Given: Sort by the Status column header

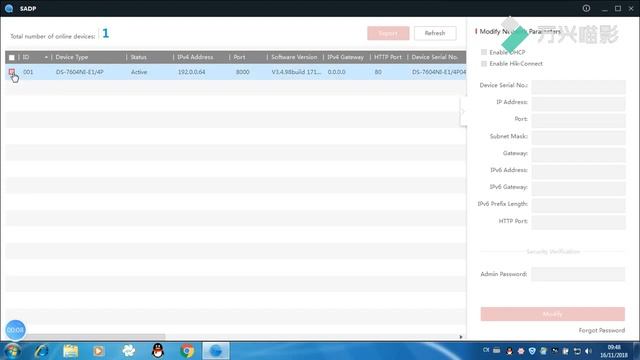Looking at the screenshot, I should pyautogui.click(x=139, y=57).
